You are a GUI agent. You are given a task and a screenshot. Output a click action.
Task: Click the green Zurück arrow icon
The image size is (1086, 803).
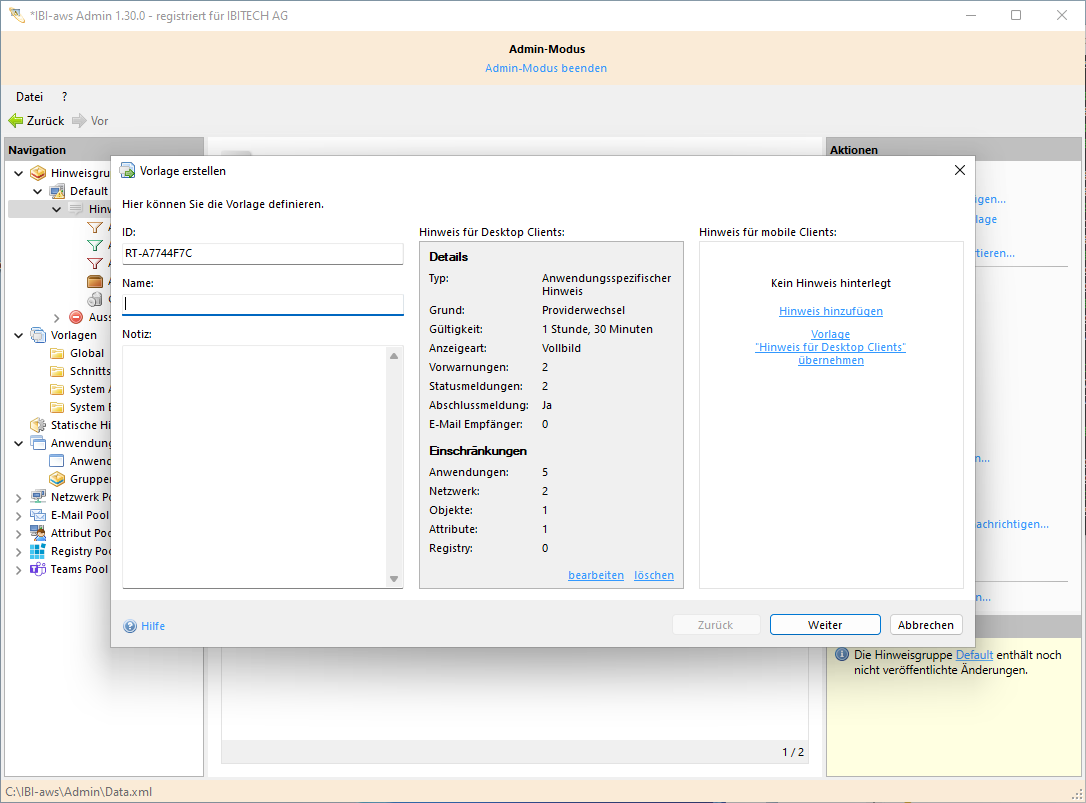tap(16, 121)
